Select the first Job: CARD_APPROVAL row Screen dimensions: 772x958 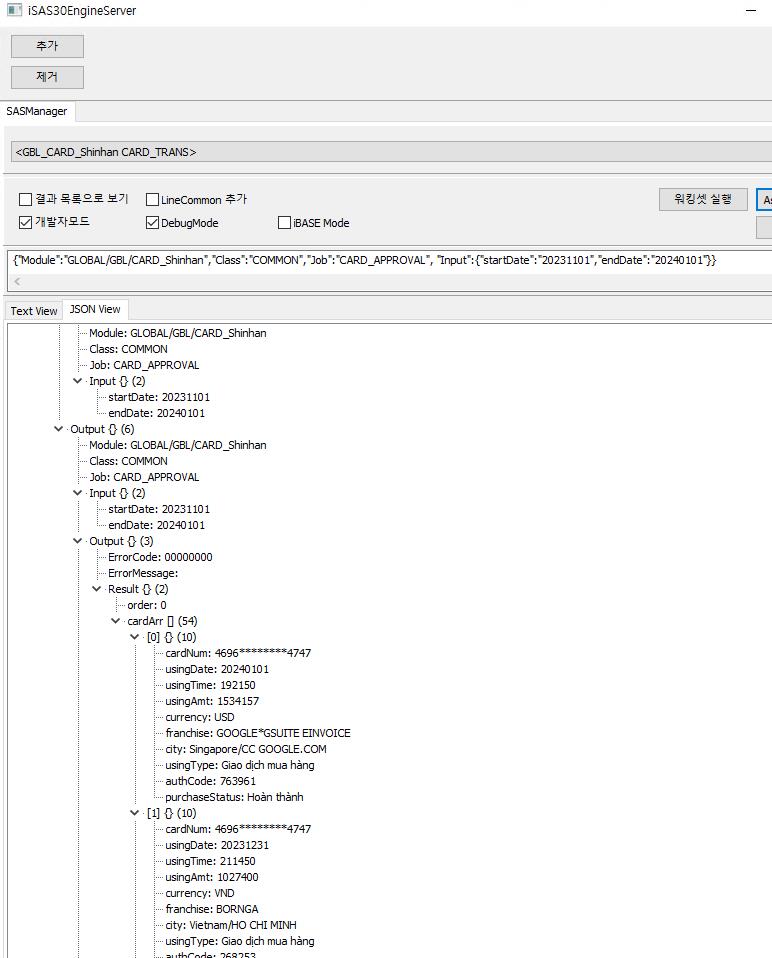pyautogui.click(x=144, y=365)
